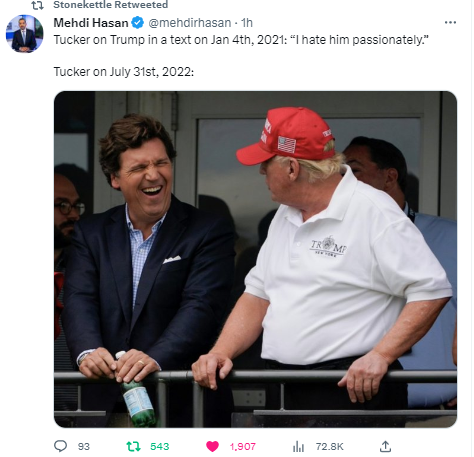Click the share upload icon
Screen dimensions: 474x457
click(385, 446)
